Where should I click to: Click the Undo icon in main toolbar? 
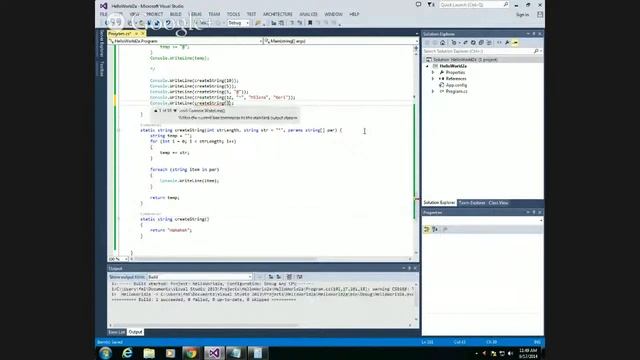pos(168,23)
